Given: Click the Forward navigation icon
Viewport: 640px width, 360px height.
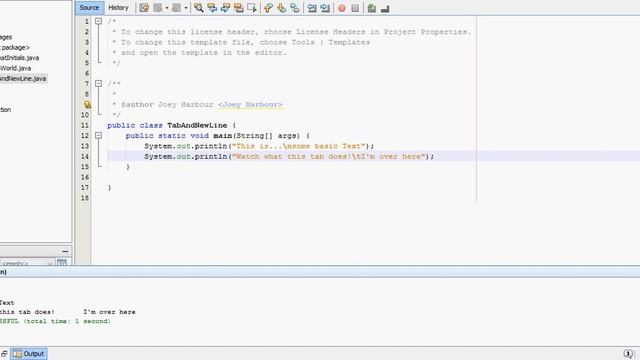Looking at the screenshot, I should pyautogui.click(x=176, y=8).
